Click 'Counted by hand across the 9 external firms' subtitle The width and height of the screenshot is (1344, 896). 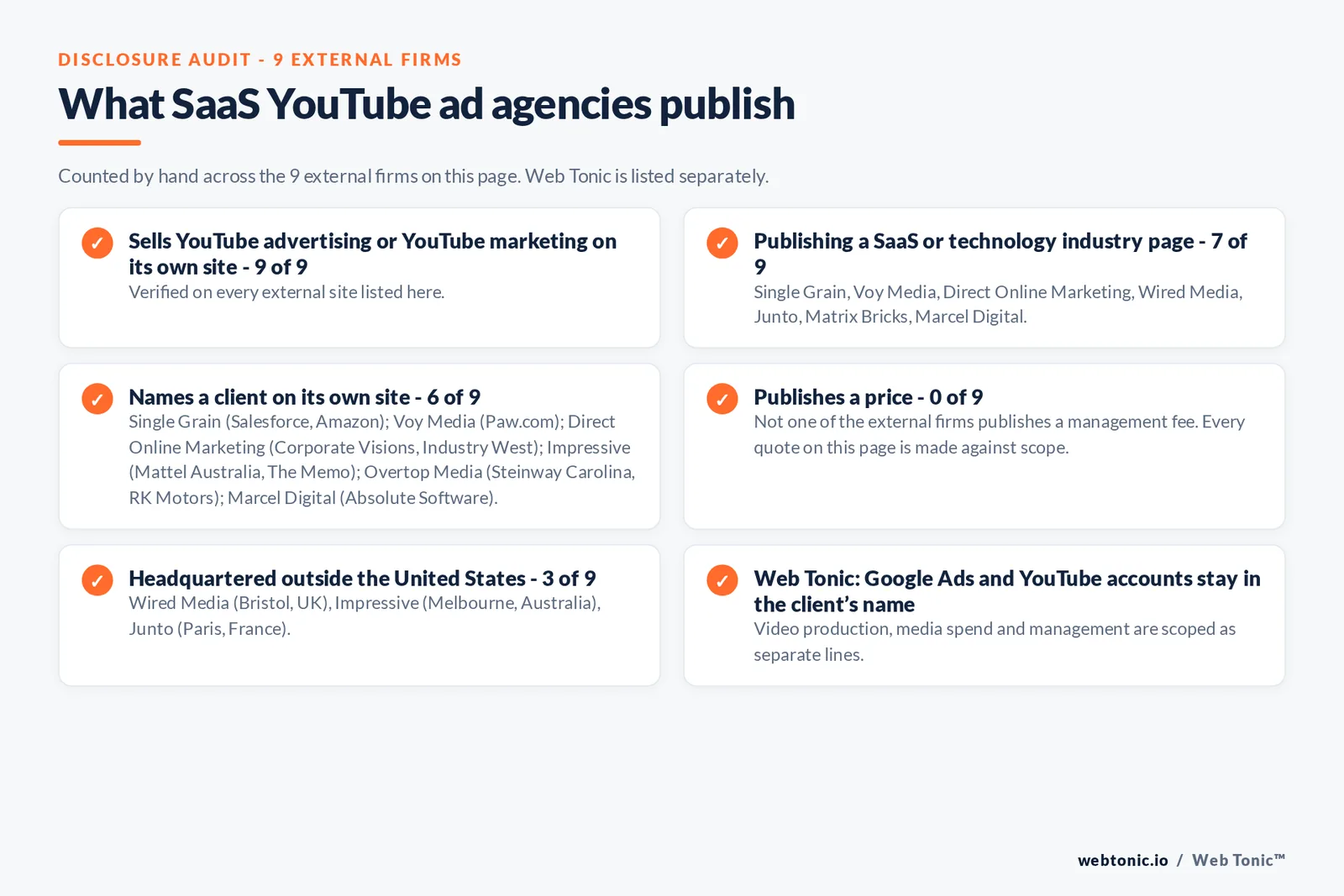413,176
